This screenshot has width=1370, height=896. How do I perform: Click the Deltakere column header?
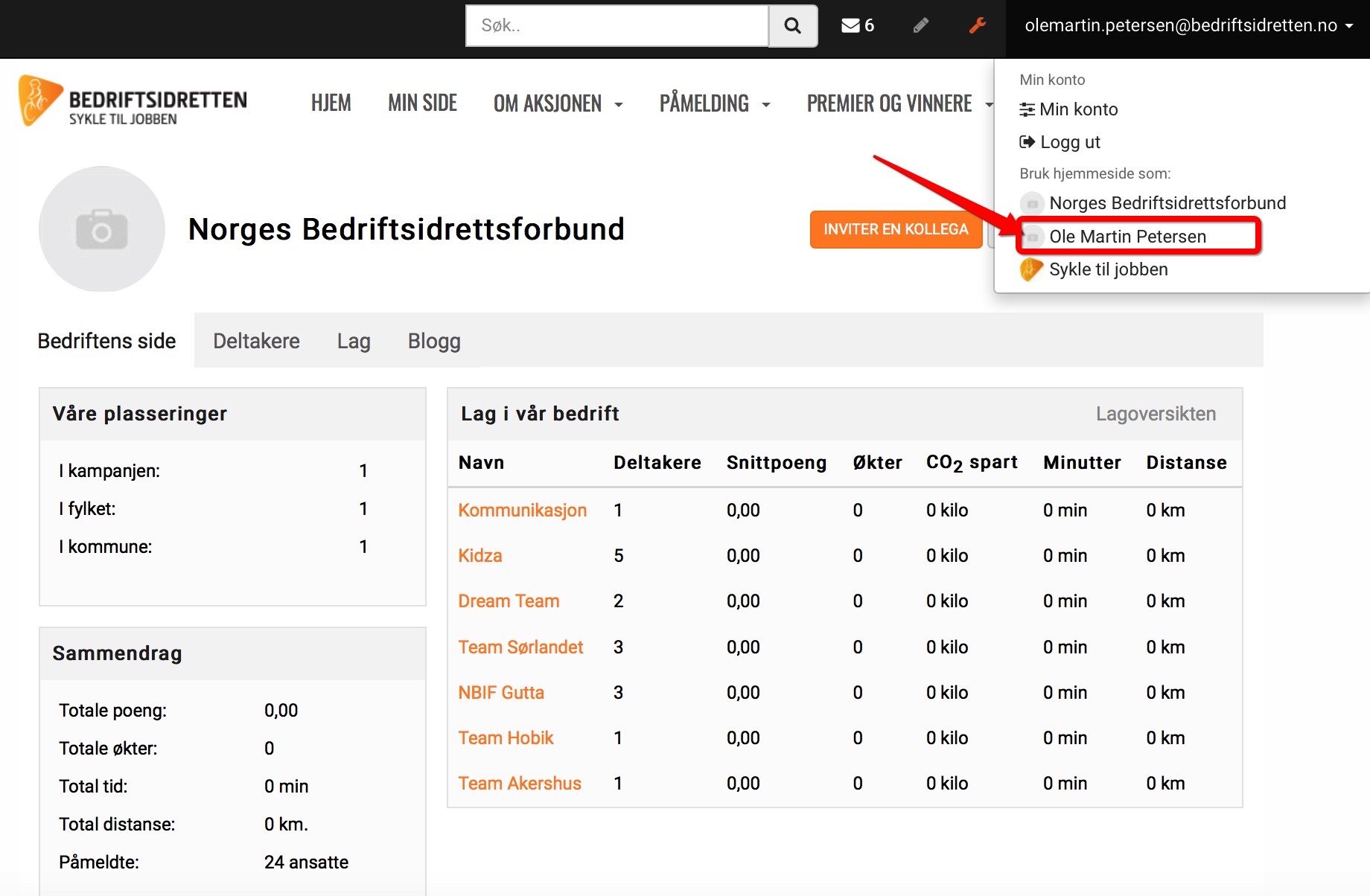[657, 462]
